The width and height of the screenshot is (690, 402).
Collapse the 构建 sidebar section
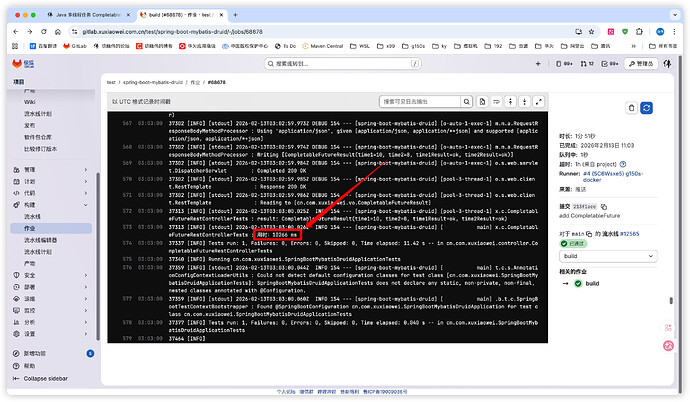51,205
